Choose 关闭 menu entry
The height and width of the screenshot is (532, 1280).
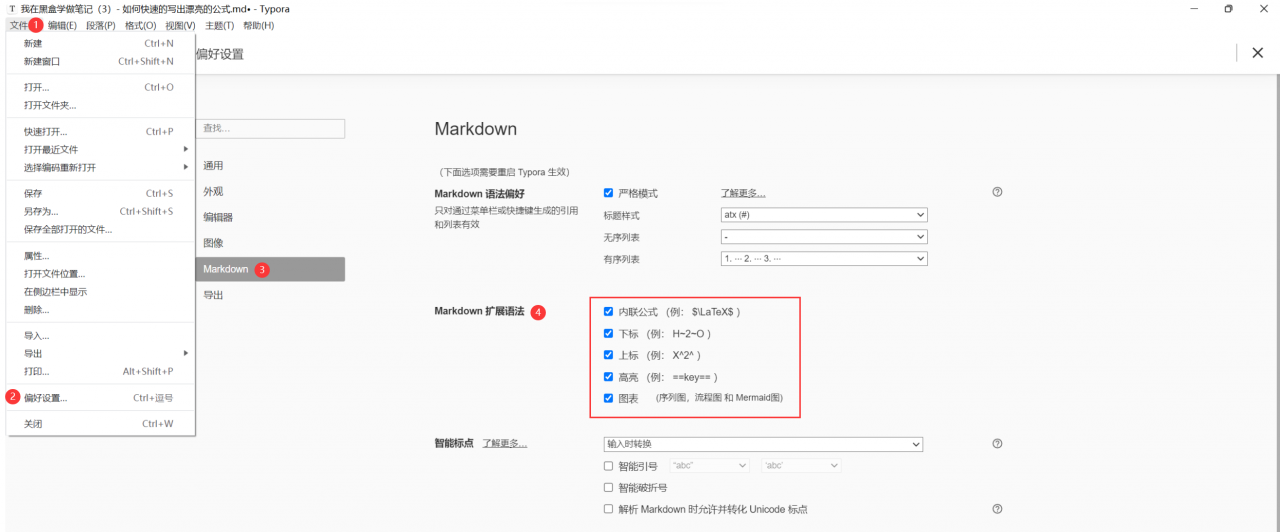(x=101, y=424)
